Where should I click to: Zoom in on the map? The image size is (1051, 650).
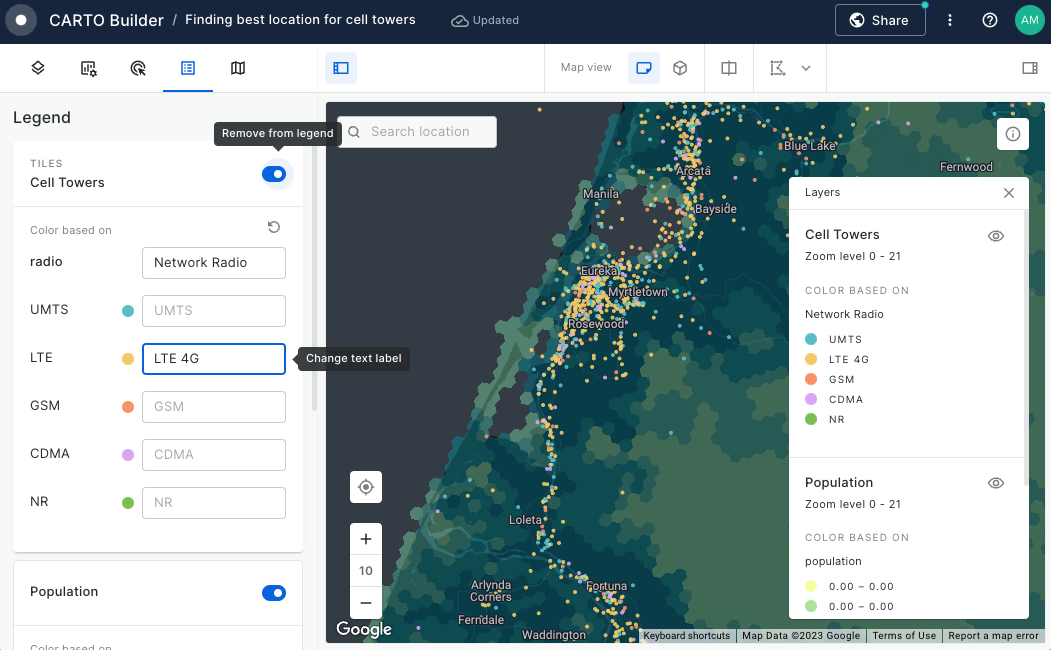[366, 539]
